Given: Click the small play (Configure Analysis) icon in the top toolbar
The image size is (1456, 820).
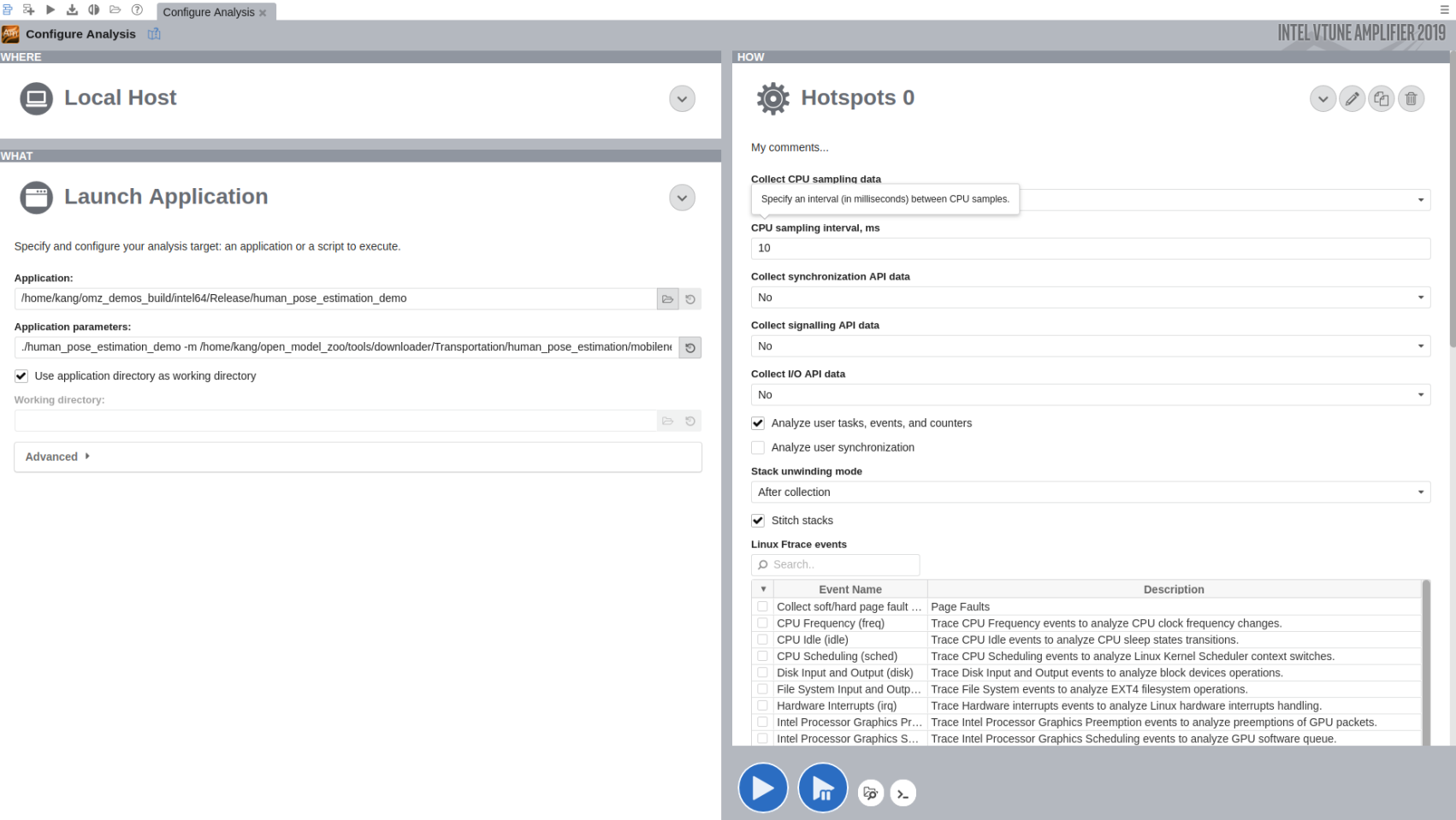Looking at the screenshot, I should click(50, 10).
